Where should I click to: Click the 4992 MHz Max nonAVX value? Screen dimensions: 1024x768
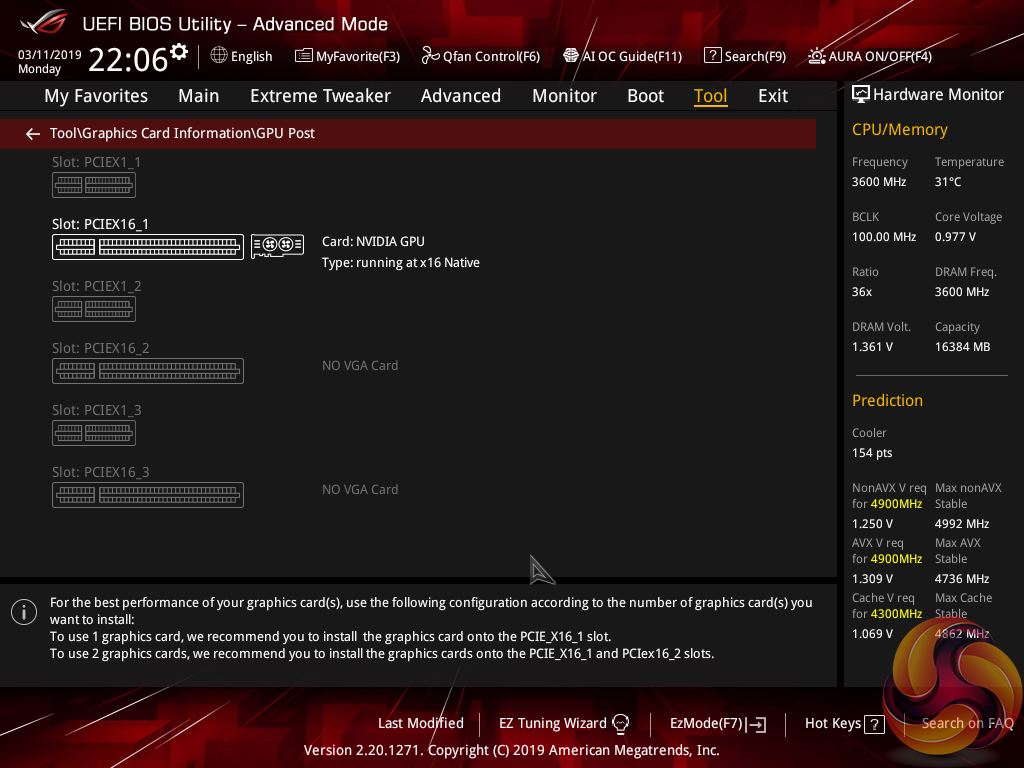pyautogui.click(x=961, y=524)
